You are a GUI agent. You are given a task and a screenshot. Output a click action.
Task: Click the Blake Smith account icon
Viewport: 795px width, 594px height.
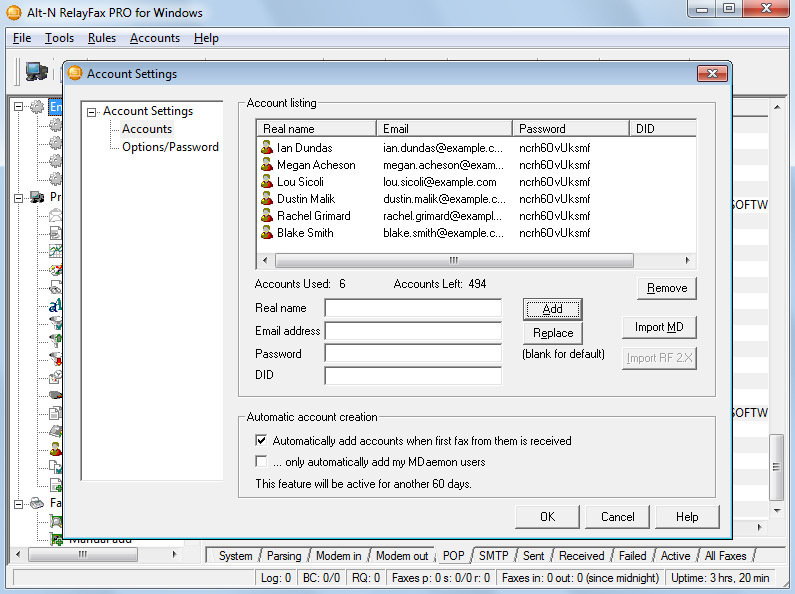click(267, 233)
